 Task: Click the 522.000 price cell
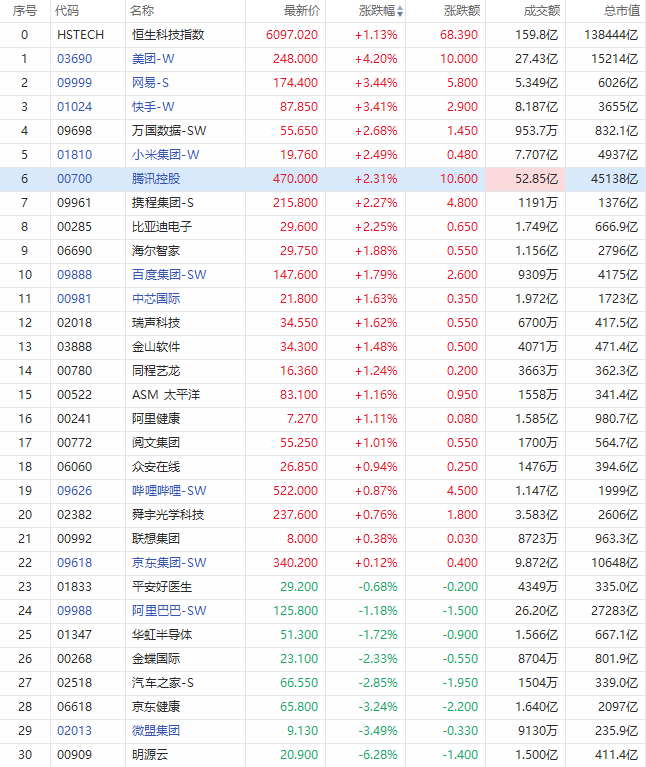coord(295,491)
